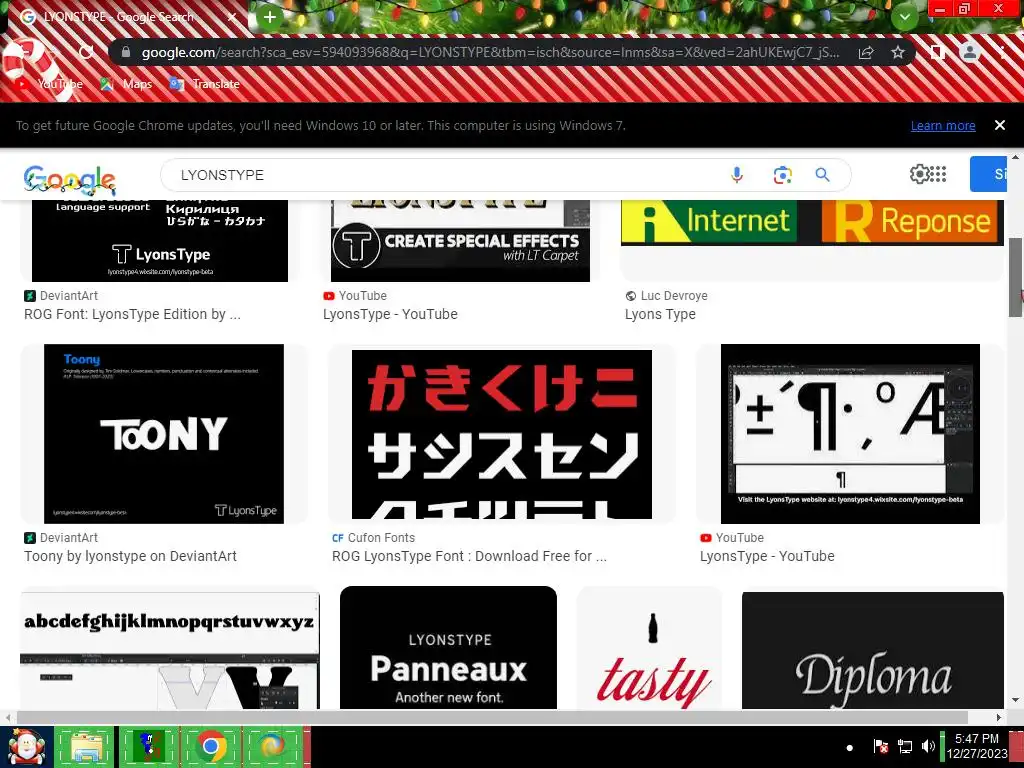Open a new Chrome tab with plus button
1024x768 pixels.
(270, 17)
